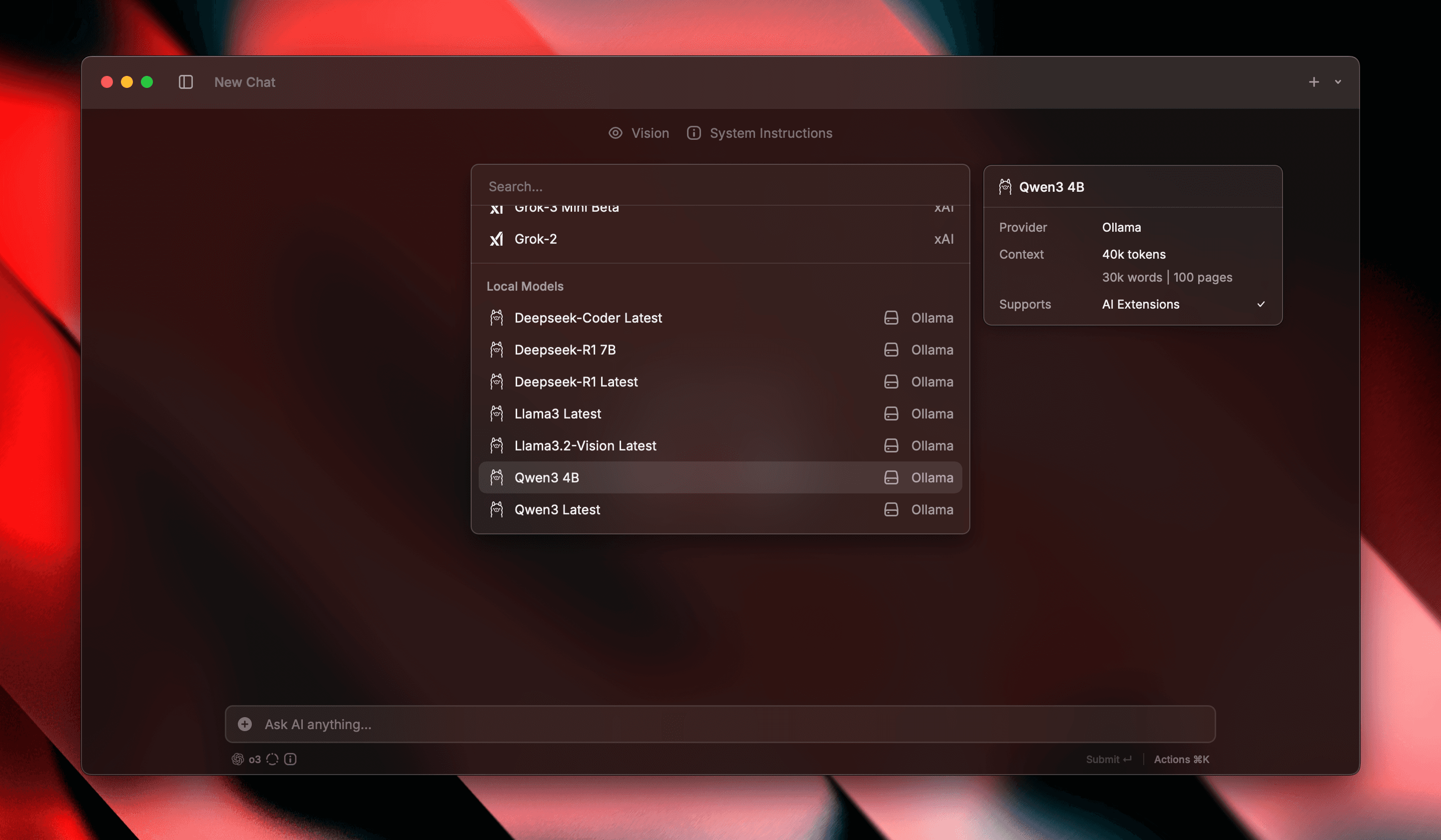Click storage icon on Deepseek-R1 Latest row
Screen dimensions: 1441x840
tap(891, 382)
